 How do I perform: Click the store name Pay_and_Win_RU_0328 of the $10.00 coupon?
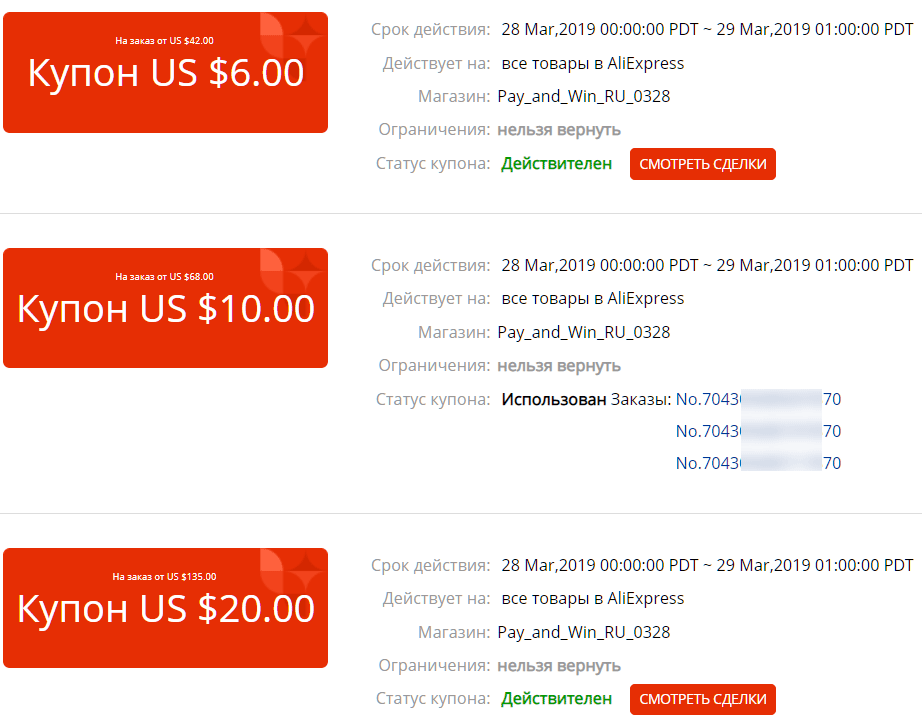tap(584, 332)
